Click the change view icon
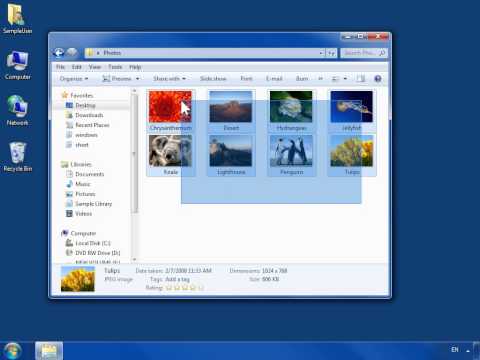Screen dimensions: 480x360 (x=335, y=79)
